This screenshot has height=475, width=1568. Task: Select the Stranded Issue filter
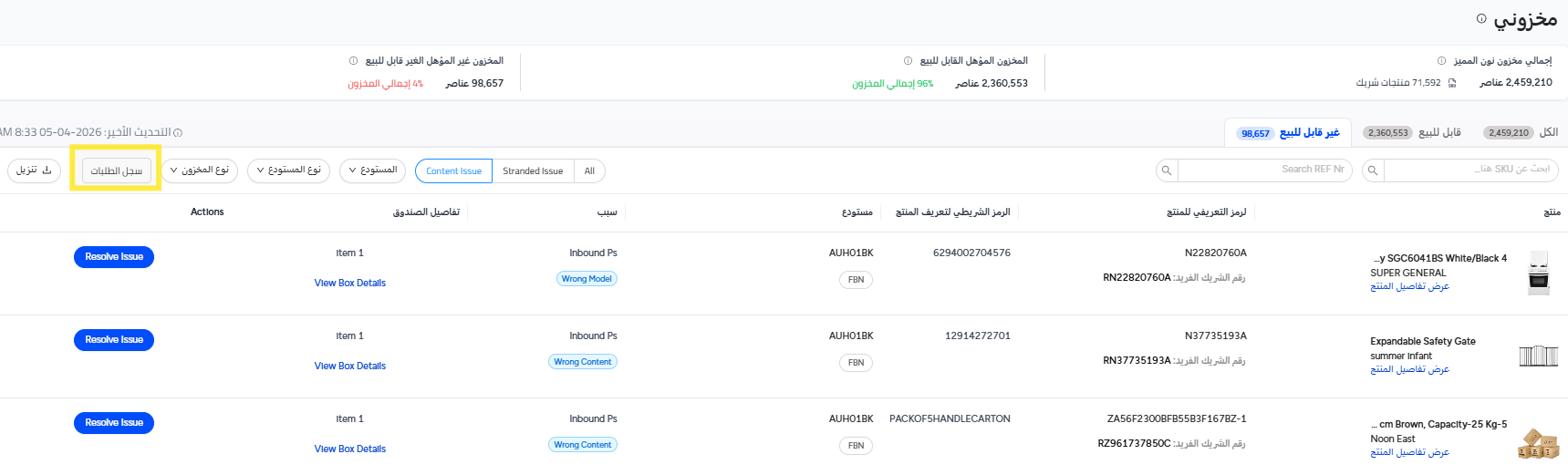tap(533, 171)
